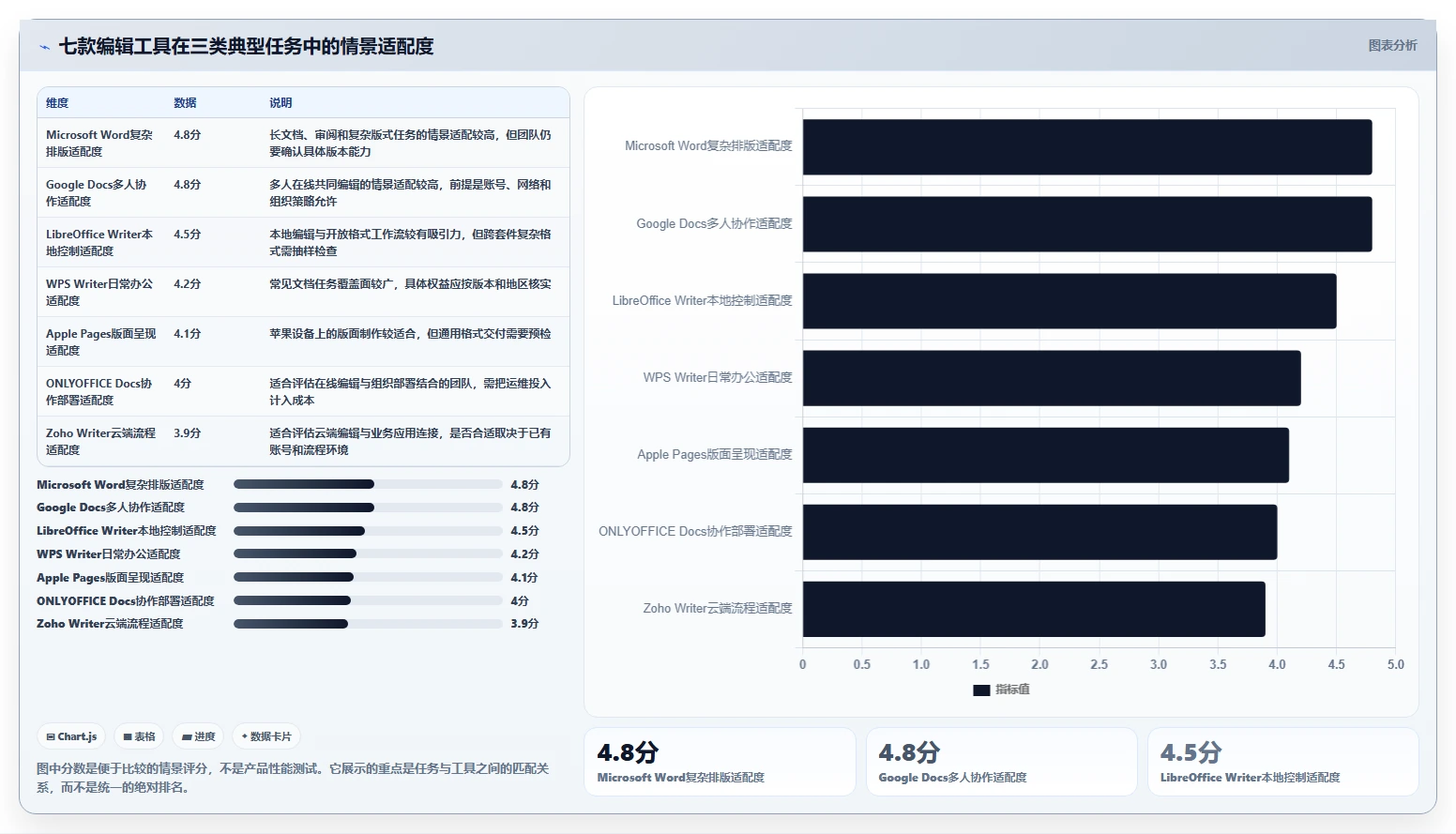Click the WPS Writer progress bar
The image size is (1456, 834).
click(368, 553)
